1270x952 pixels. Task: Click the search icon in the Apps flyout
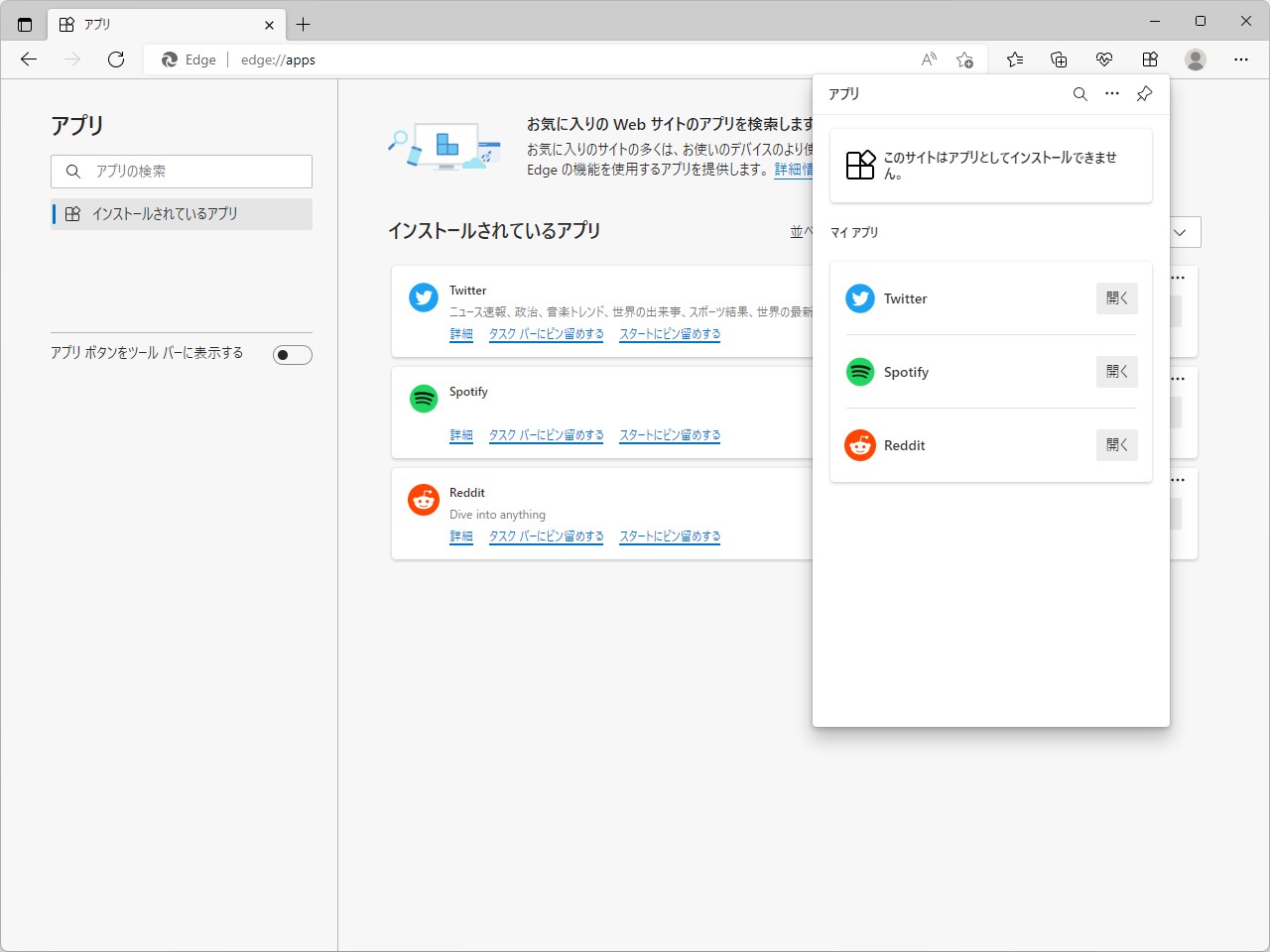point(1079,94)
